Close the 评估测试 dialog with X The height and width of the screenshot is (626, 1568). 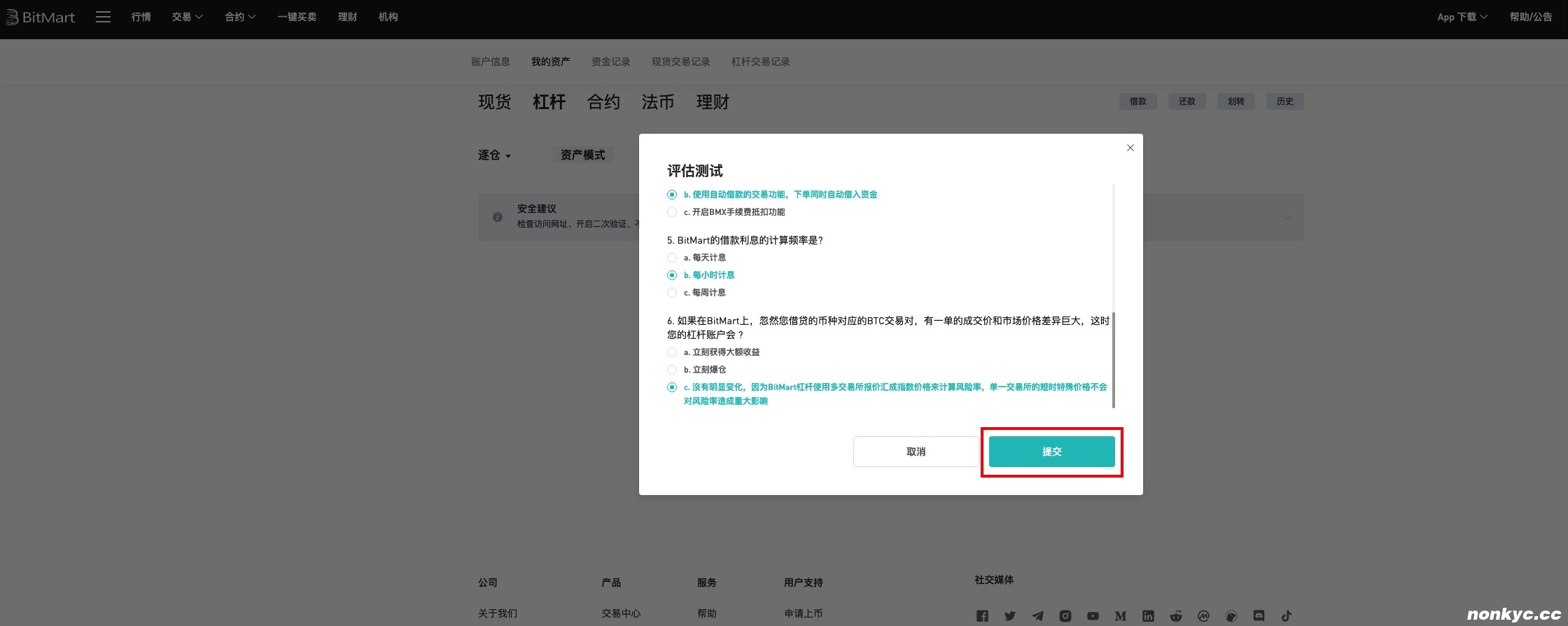[1130, 148]
